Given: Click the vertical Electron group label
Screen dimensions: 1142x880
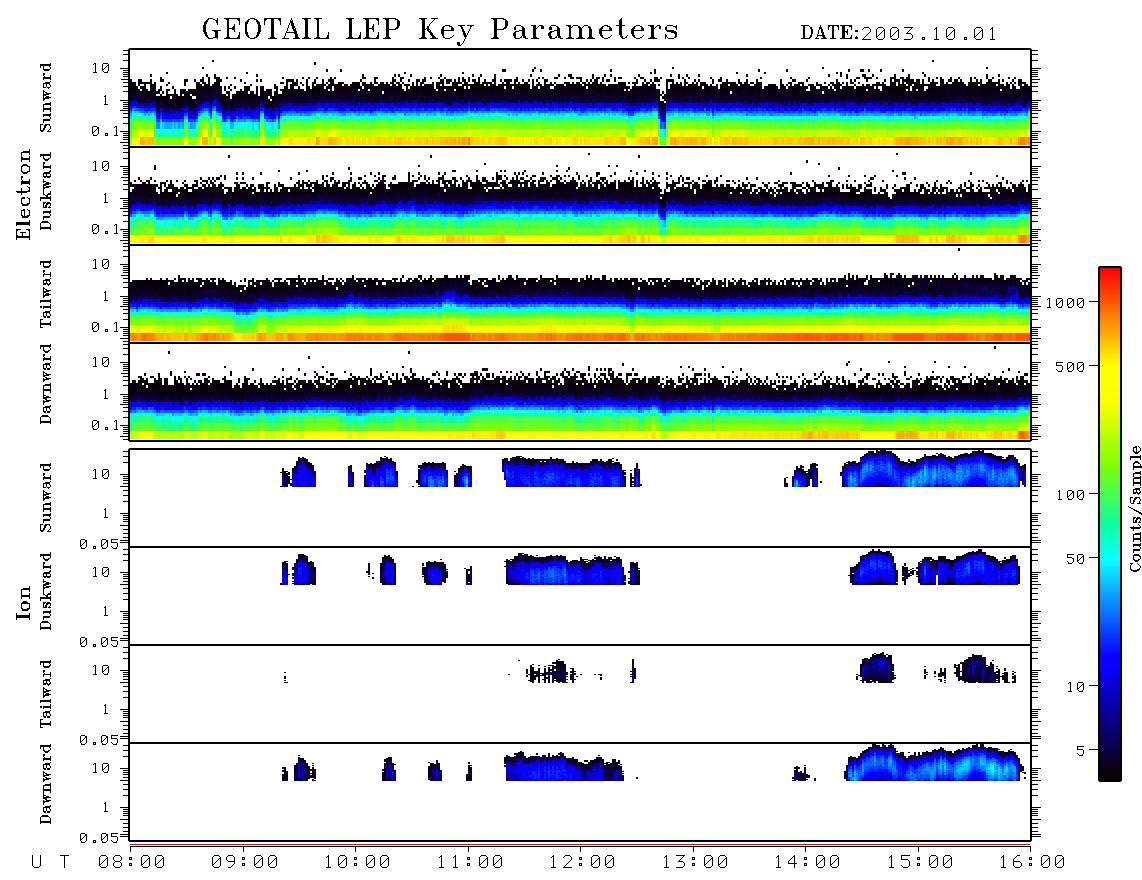Looking at the screenshot, I should 23,195.
